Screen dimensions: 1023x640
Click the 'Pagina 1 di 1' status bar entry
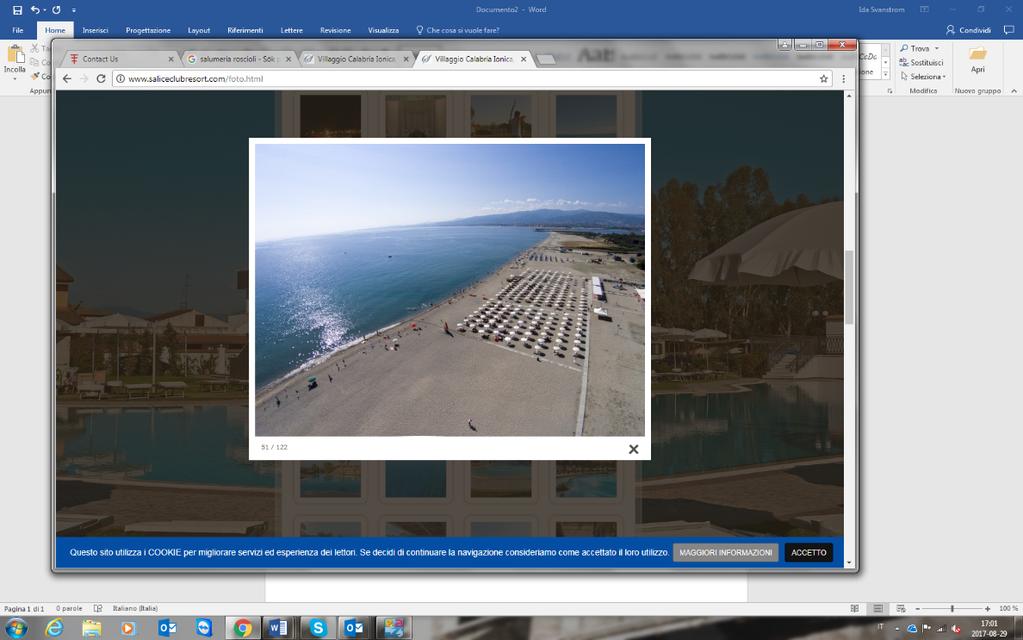[x=24, y=608]
